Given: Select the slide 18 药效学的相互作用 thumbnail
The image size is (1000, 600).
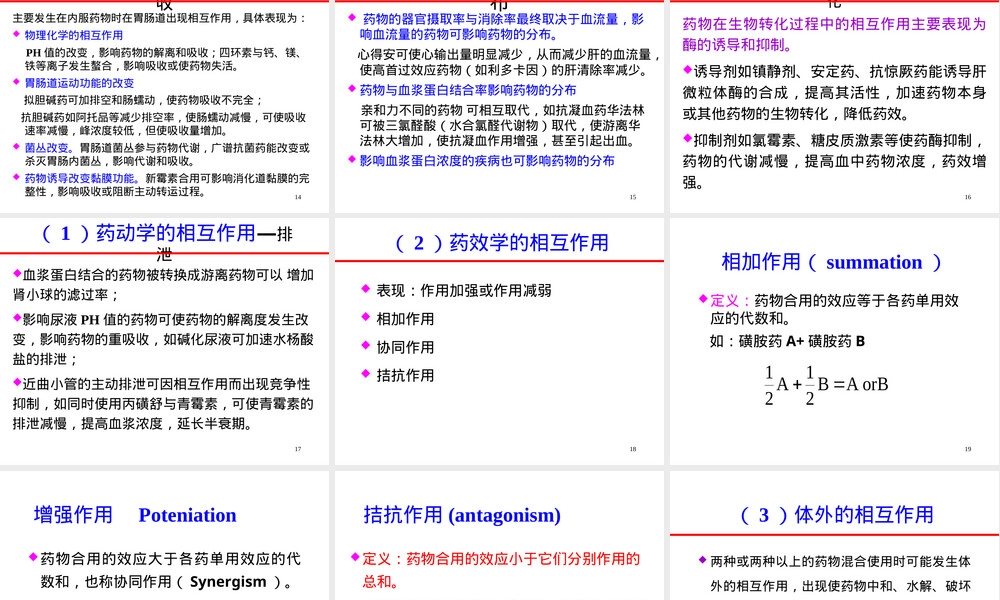Looking at the screenshot, I should coord(499,341).
